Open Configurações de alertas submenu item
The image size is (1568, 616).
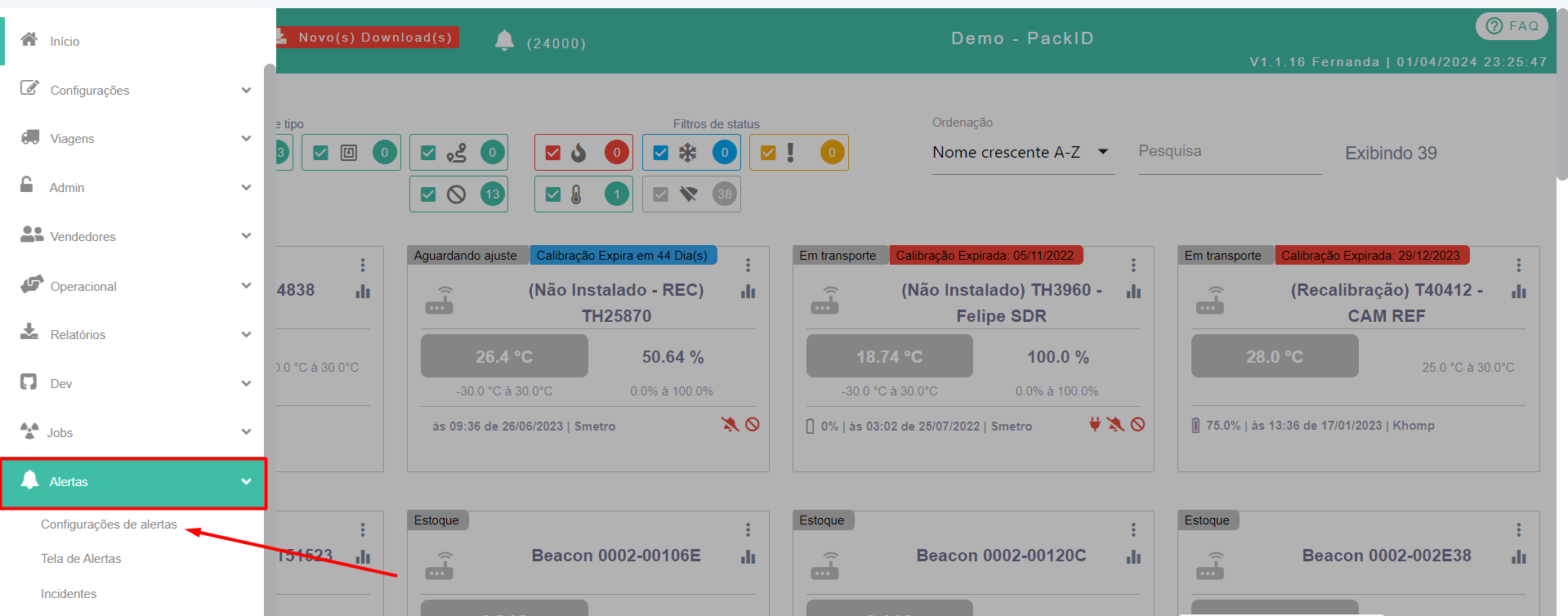click(109, 524)
